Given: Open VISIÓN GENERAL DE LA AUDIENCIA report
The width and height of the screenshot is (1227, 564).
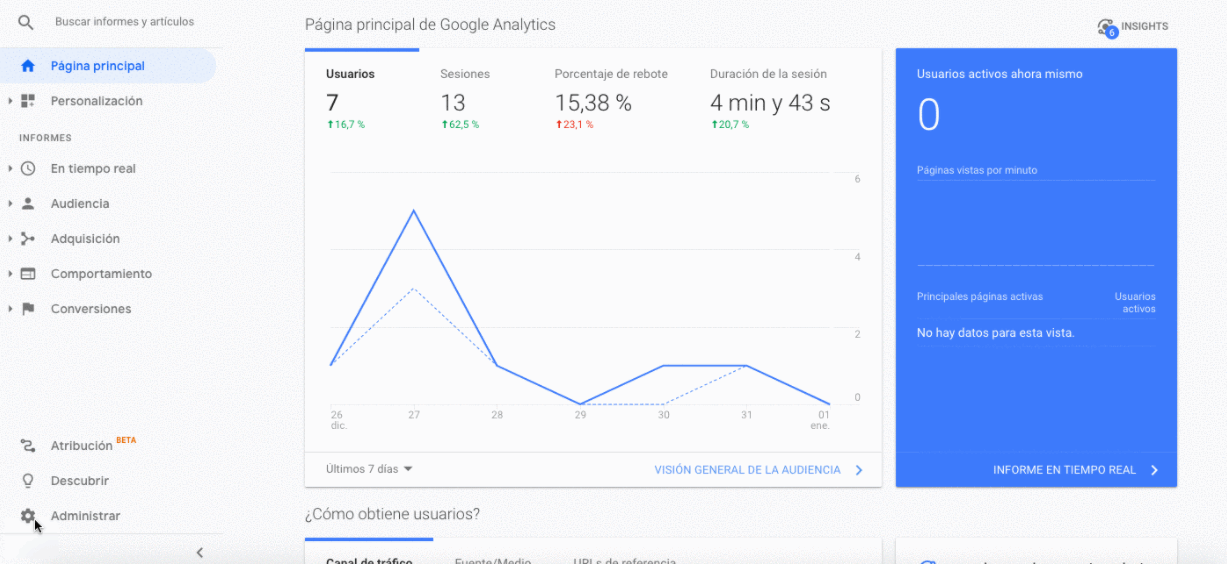Looking at the screenshot, I should tap(747, 470).
